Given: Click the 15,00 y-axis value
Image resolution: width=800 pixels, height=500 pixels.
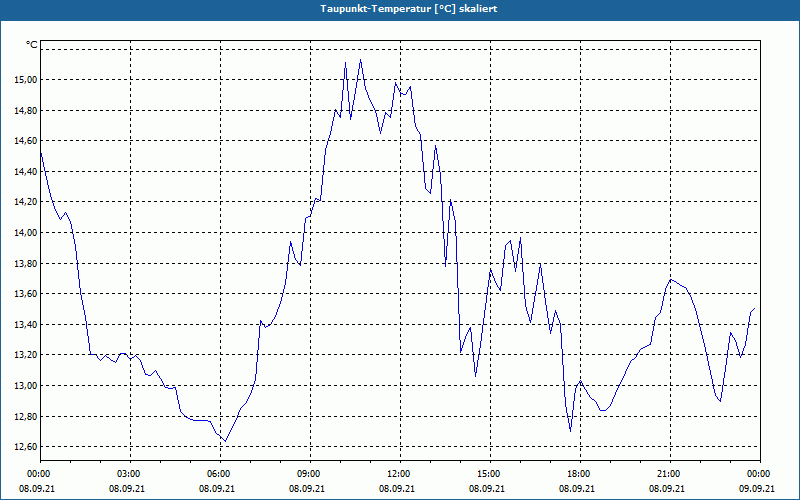Looking at the screenshot, I should tap(26, 80).
